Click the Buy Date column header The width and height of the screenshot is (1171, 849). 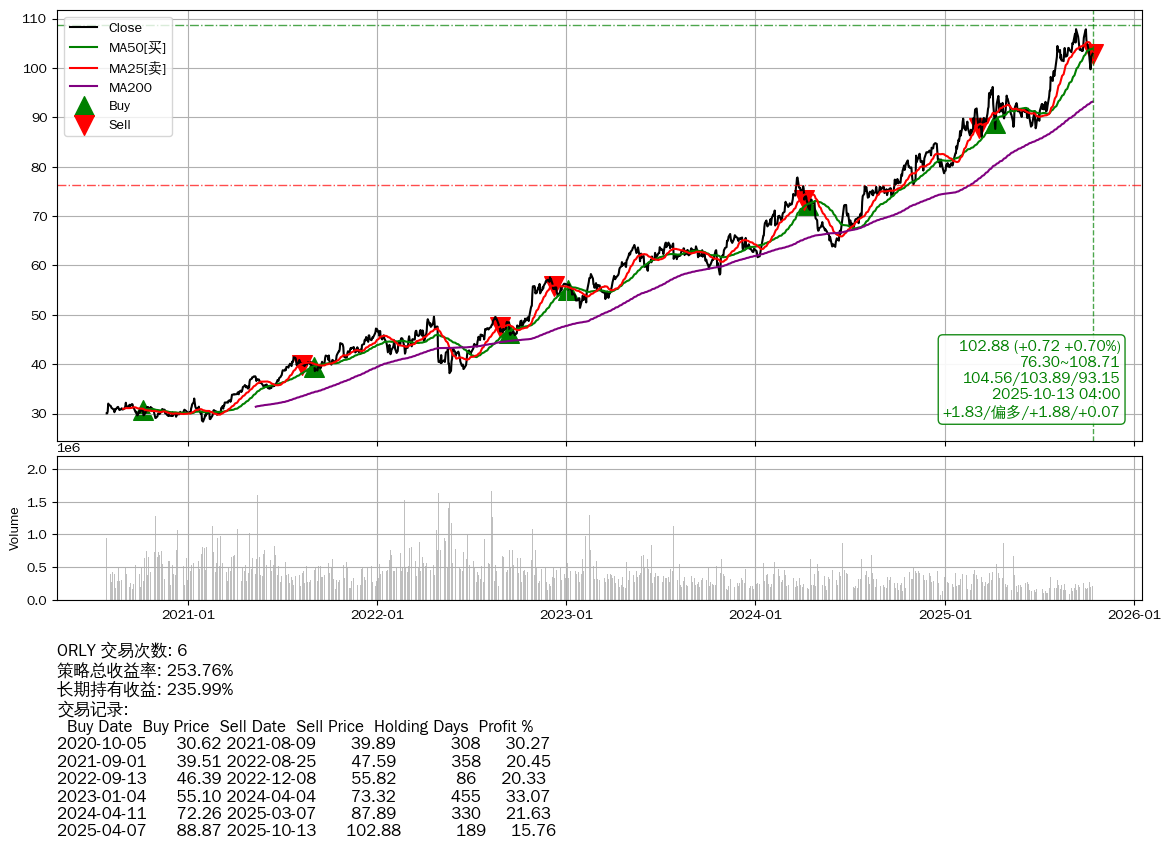pos(99,726)
